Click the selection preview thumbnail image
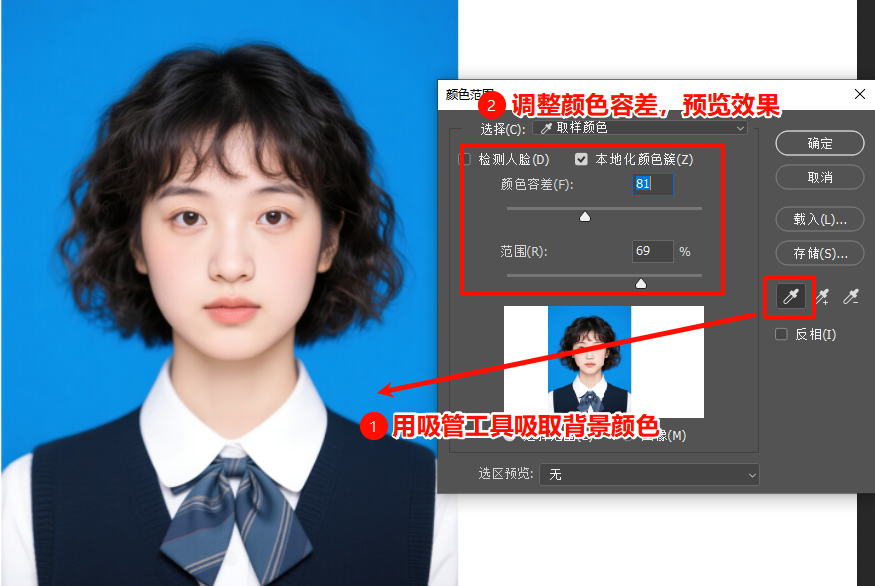This screenshot has width=875, height=586. (x=602, y=365)
